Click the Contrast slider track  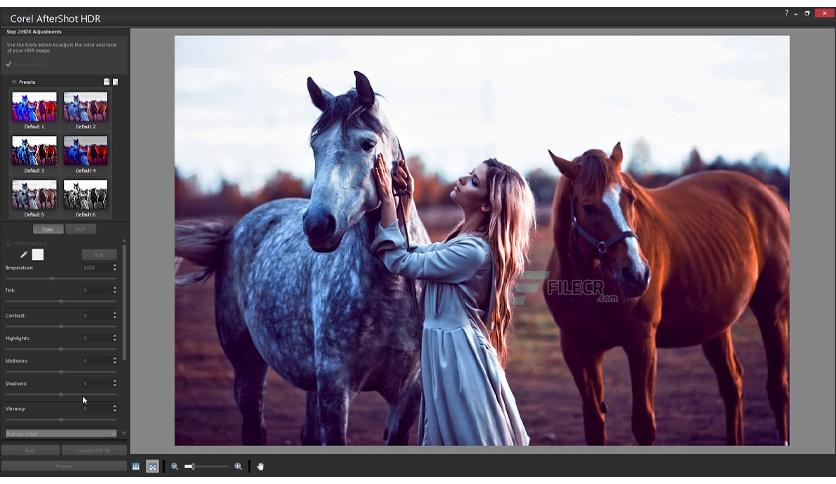[x=61, y=326]
